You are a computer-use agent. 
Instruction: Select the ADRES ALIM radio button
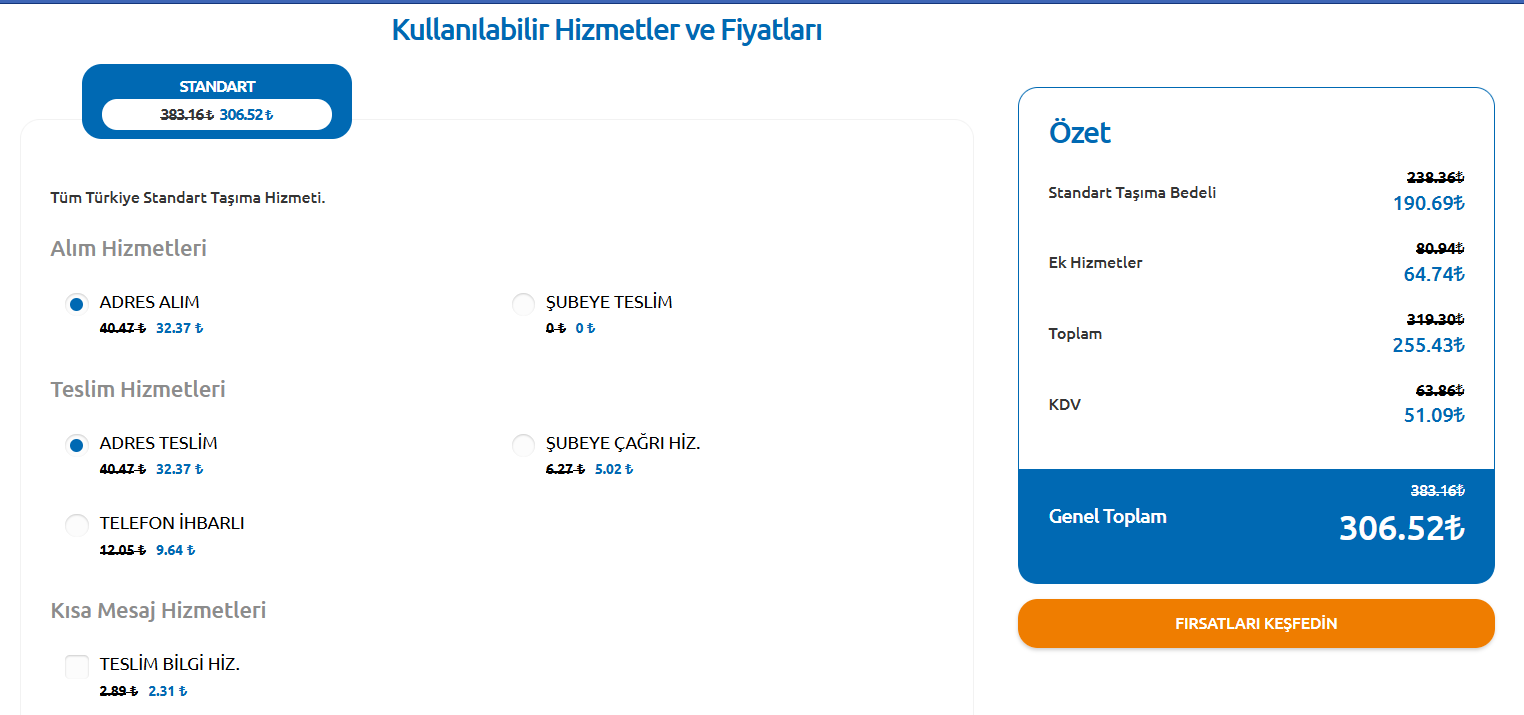(76, 304)
